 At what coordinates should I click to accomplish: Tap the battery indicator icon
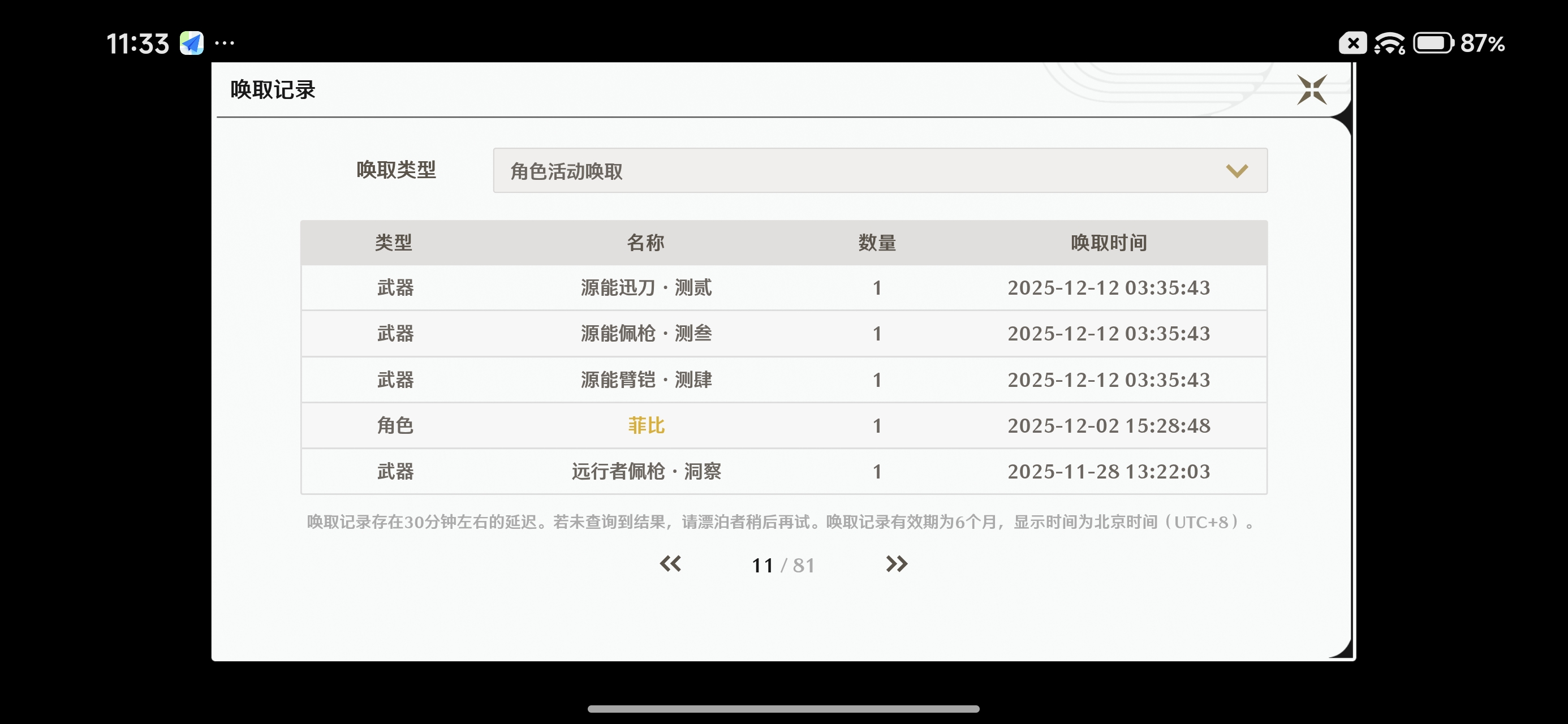[x=1433, y=43]
